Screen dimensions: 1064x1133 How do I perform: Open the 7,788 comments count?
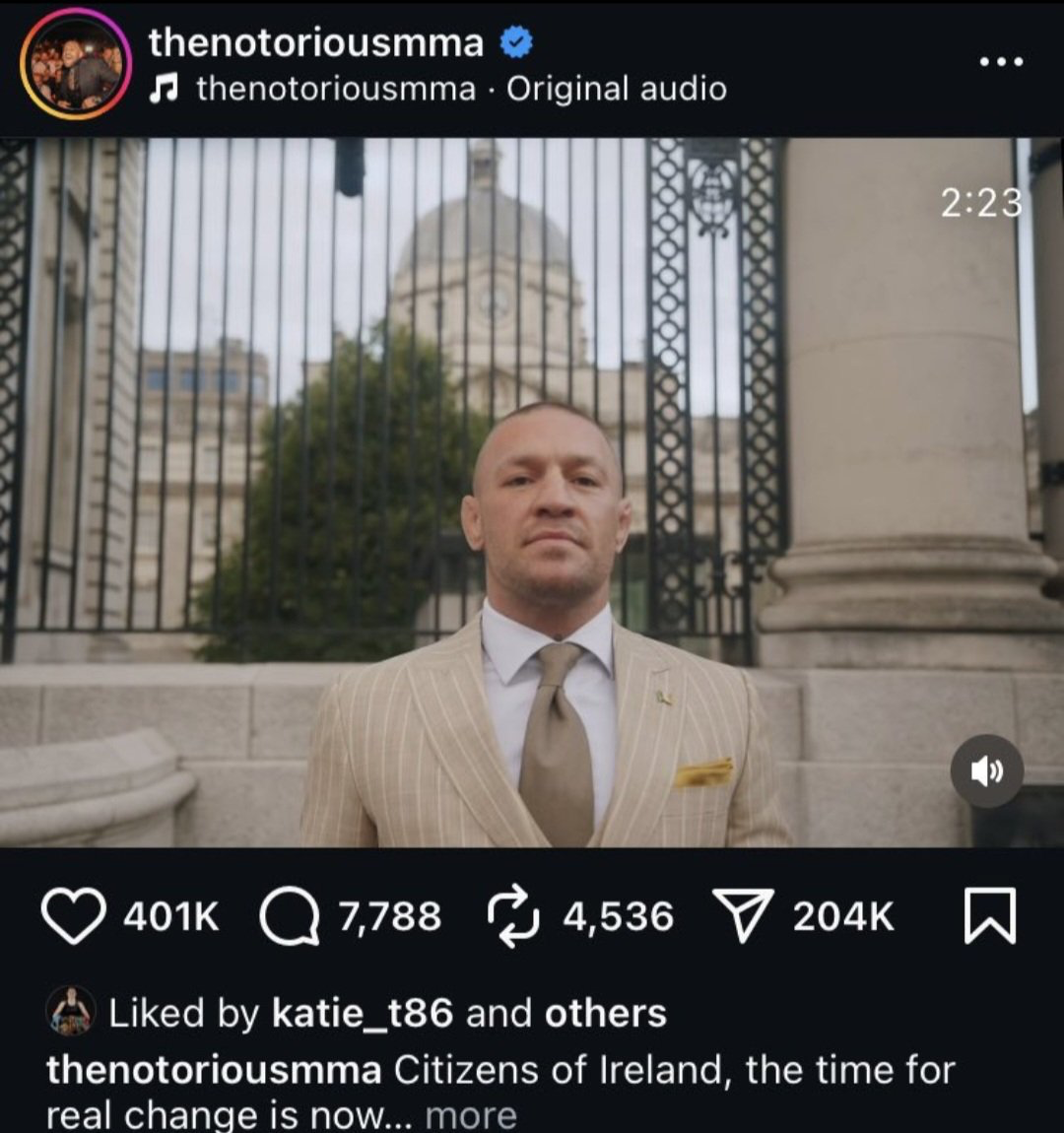tap(390, 916)
